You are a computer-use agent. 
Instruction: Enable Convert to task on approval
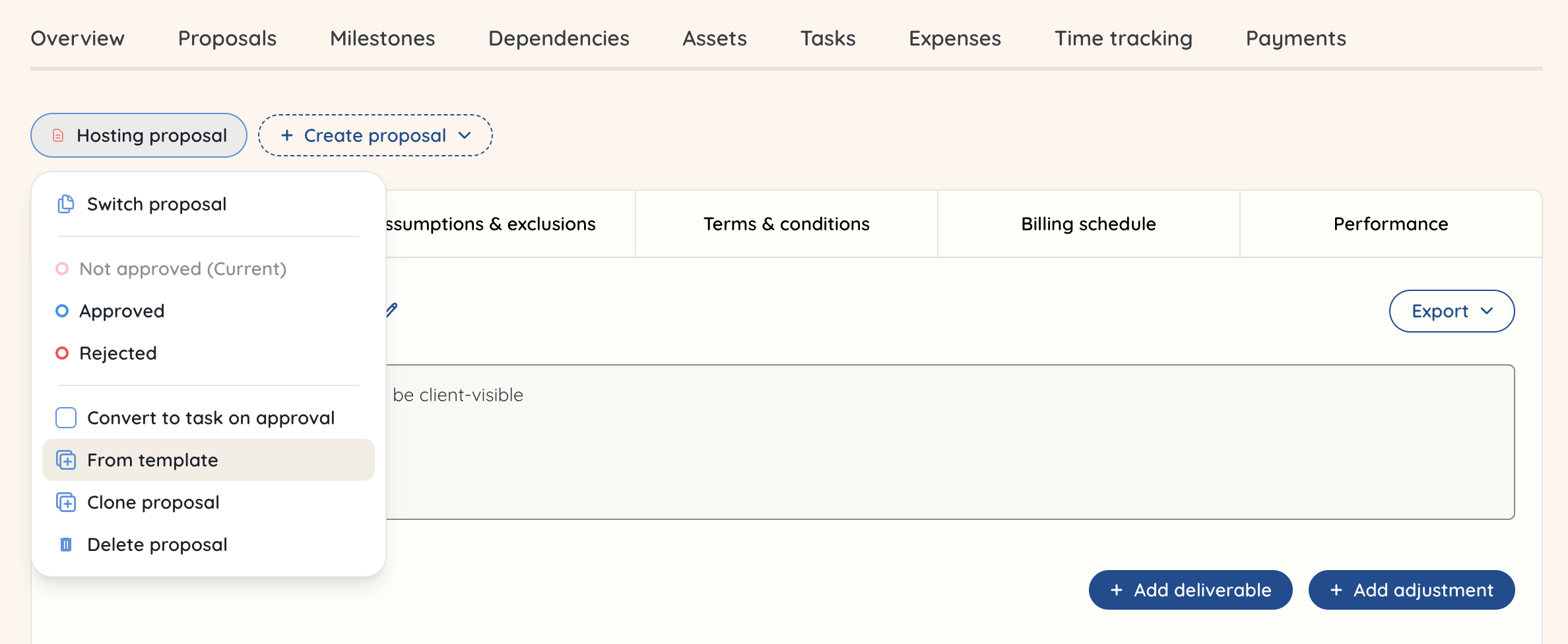(x=66, y=418)
